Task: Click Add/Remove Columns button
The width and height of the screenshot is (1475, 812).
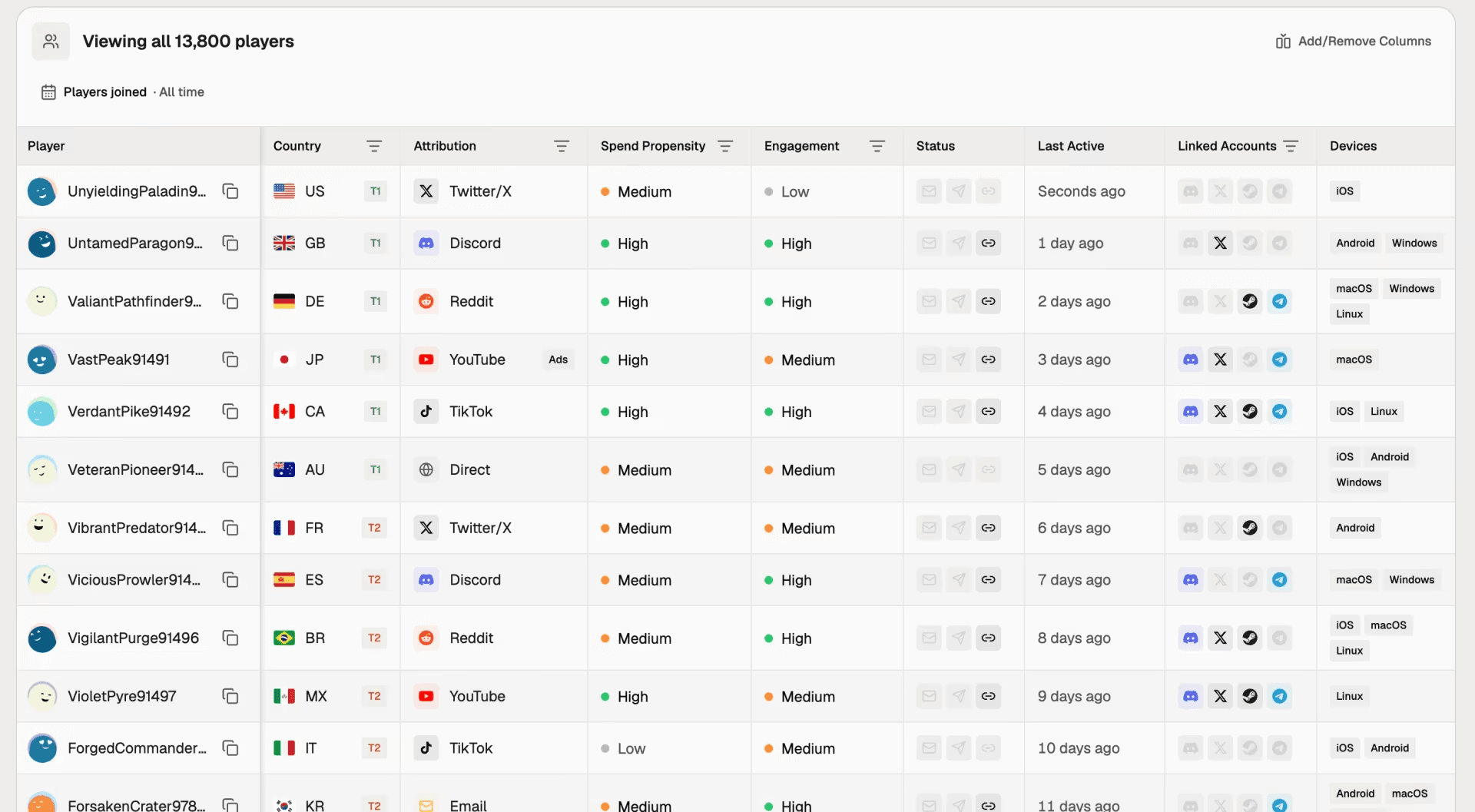Action: pyautogui.click(x=1353, y=41)
